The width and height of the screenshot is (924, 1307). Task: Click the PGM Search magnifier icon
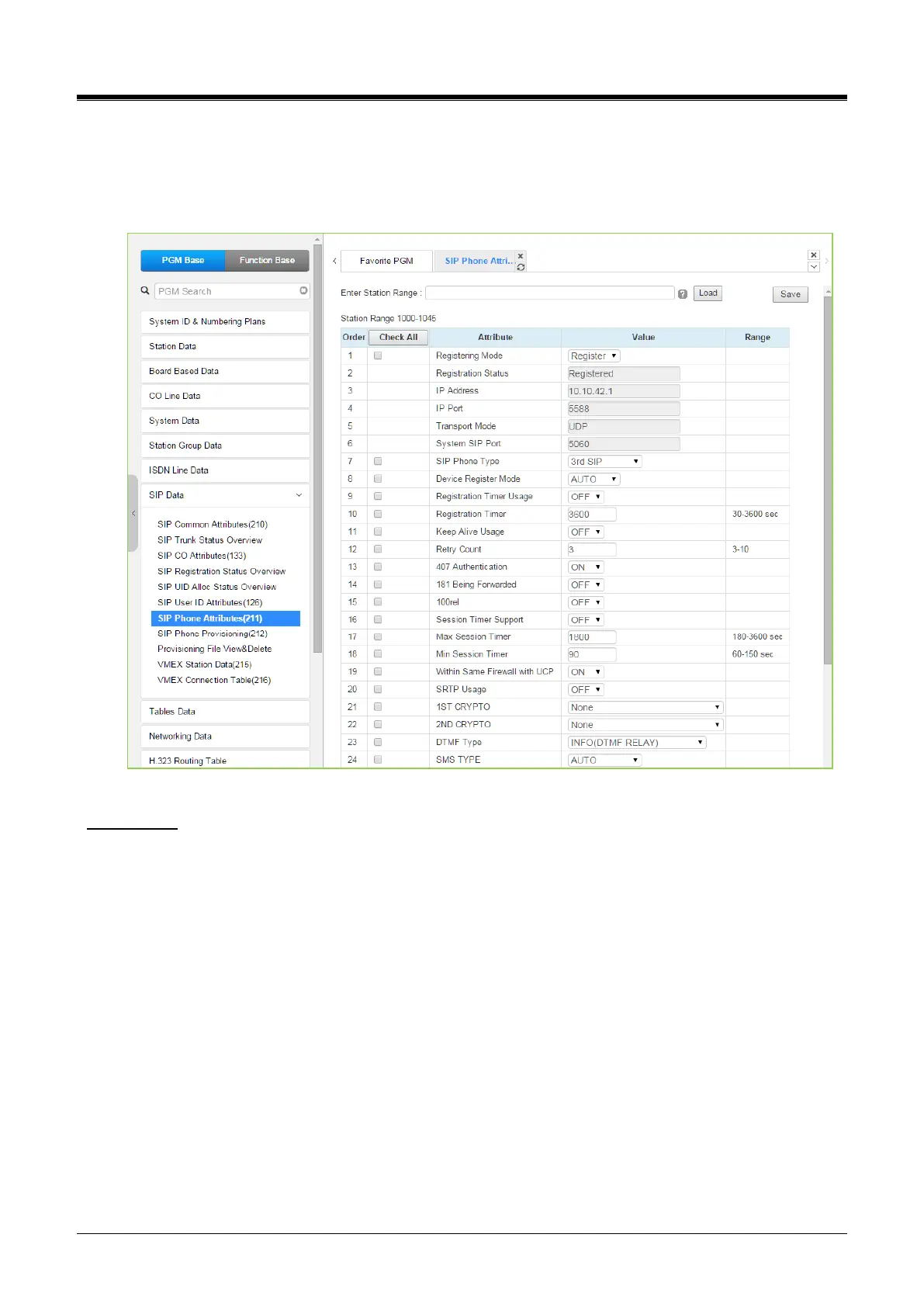144,290
